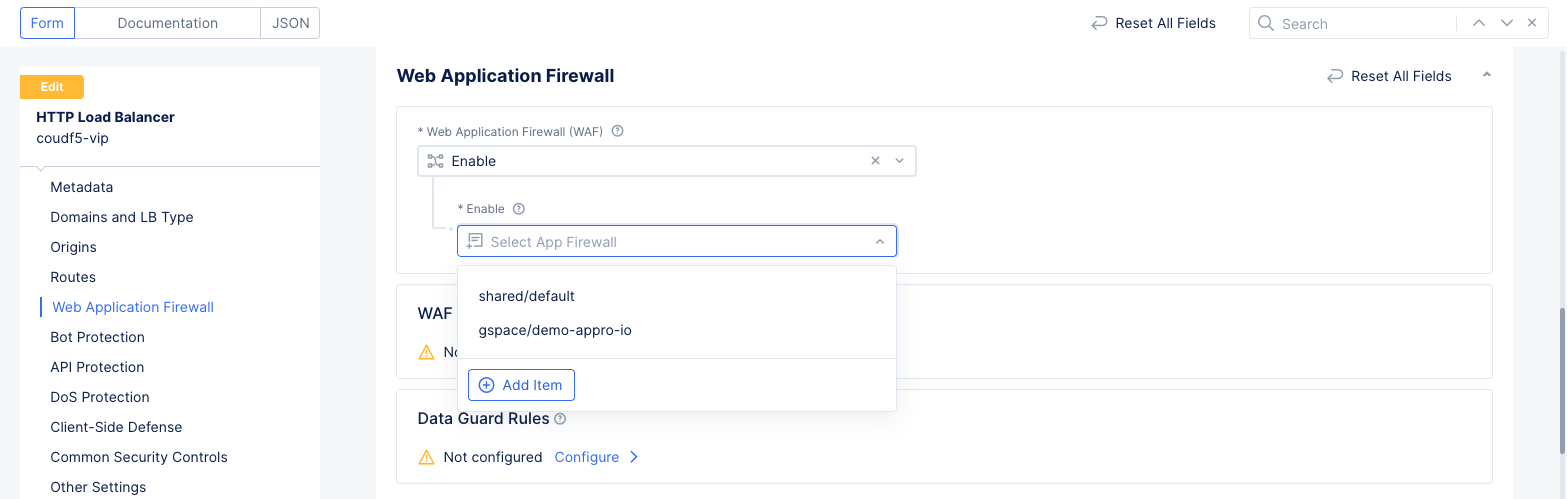Collapse the Select App Firewall dropdown
1567x499 pixels.
(879, 242)
